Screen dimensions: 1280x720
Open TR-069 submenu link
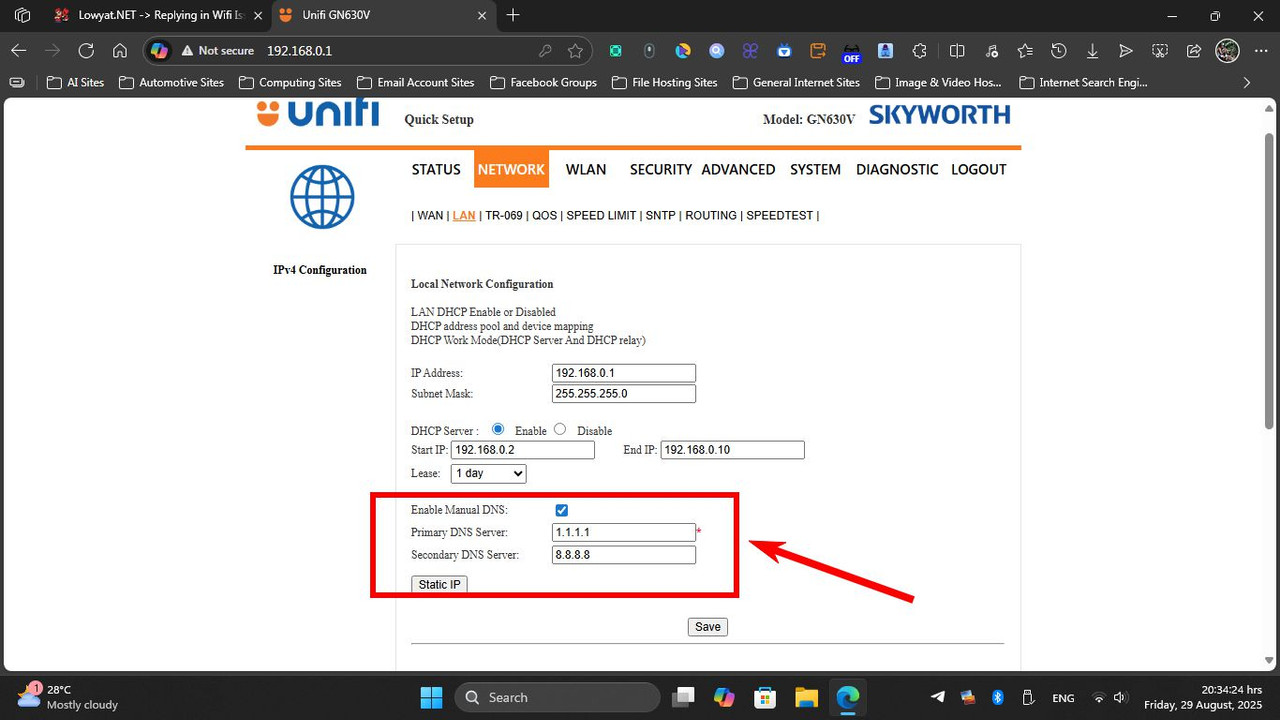click(504, 215)
